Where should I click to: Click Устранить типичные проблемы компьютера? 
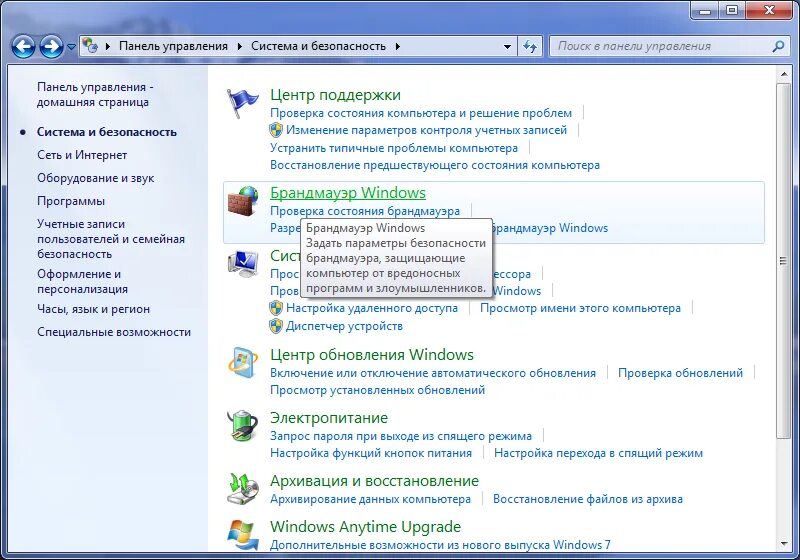pos(394,148)
